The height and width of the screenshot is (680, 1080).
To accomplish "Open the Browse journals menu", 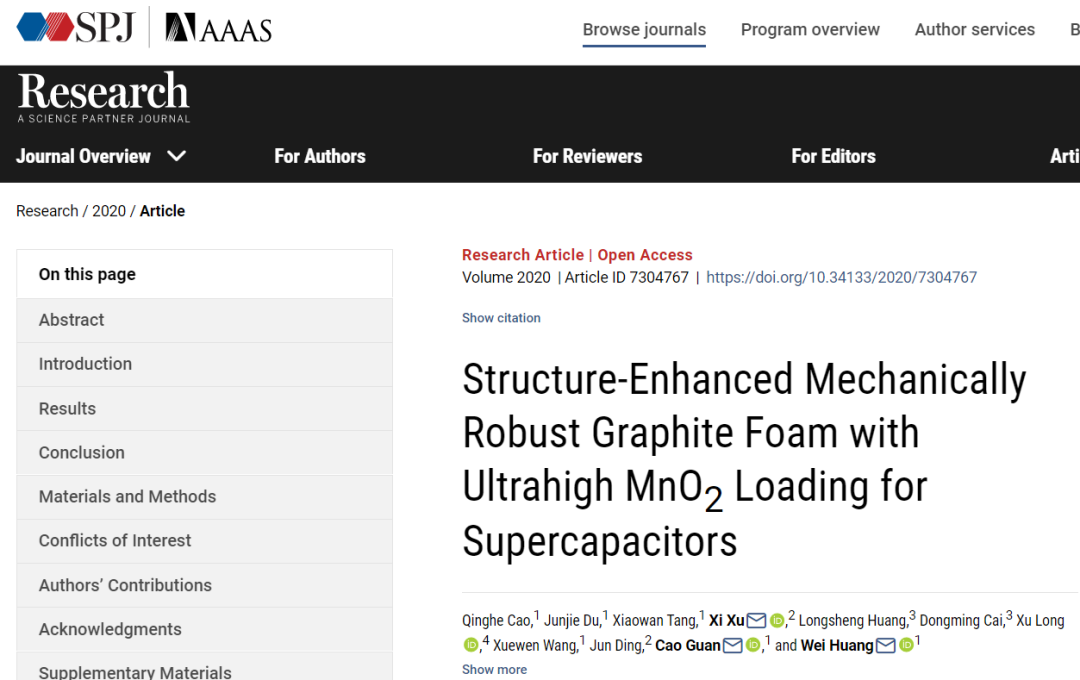I will [644, 29].
